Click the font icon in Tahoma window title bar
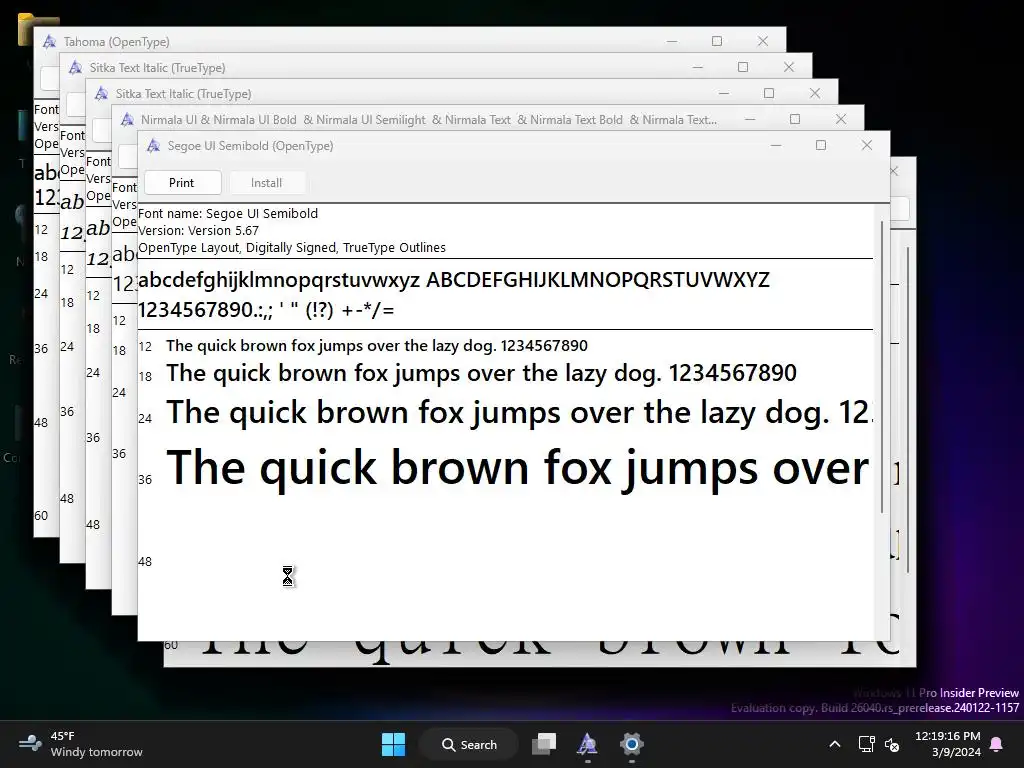The height and width of the screenshot is (768, 1024). (x=49, y=42)
